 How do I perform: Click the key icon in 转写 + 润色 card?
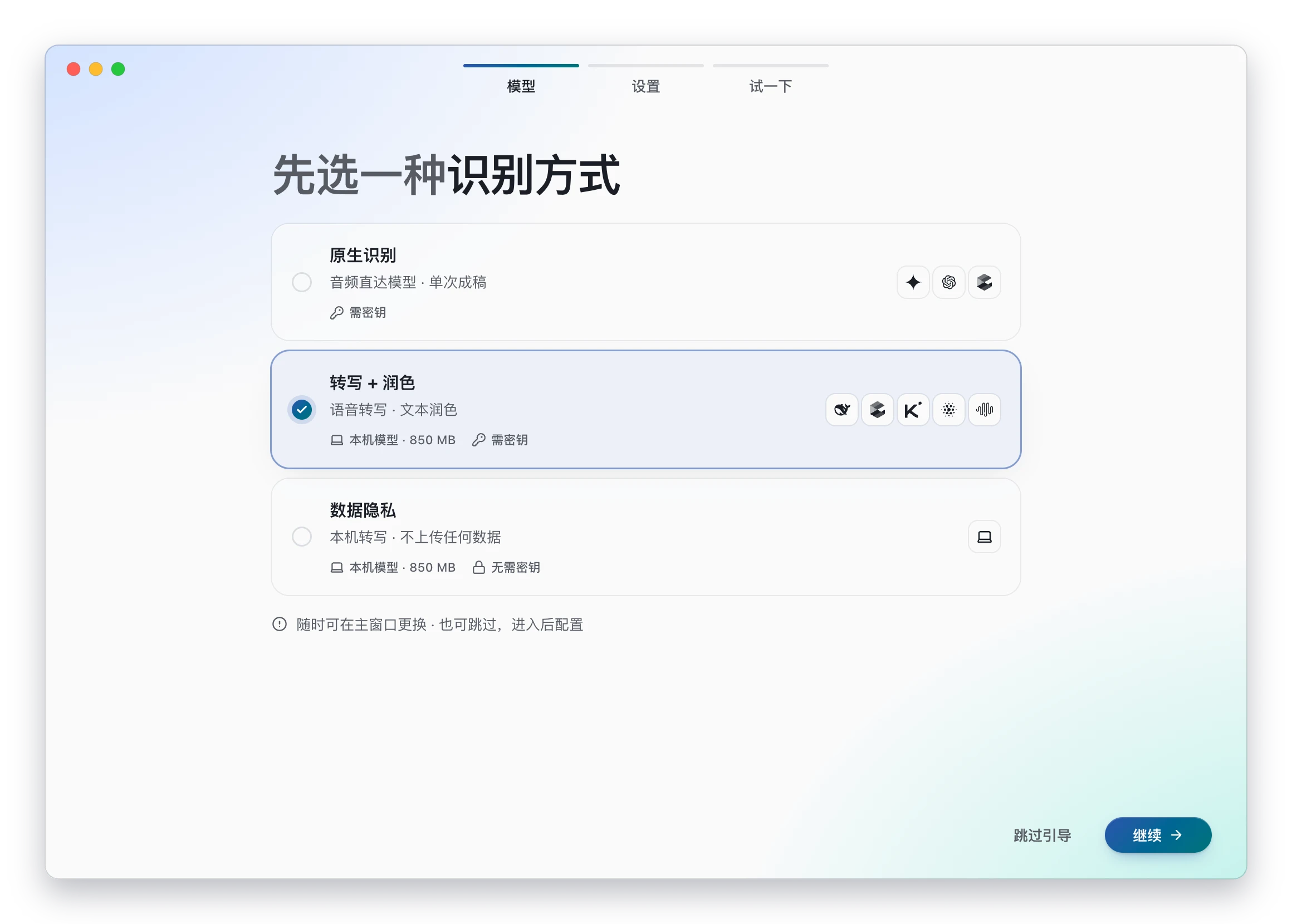point(479,440)
